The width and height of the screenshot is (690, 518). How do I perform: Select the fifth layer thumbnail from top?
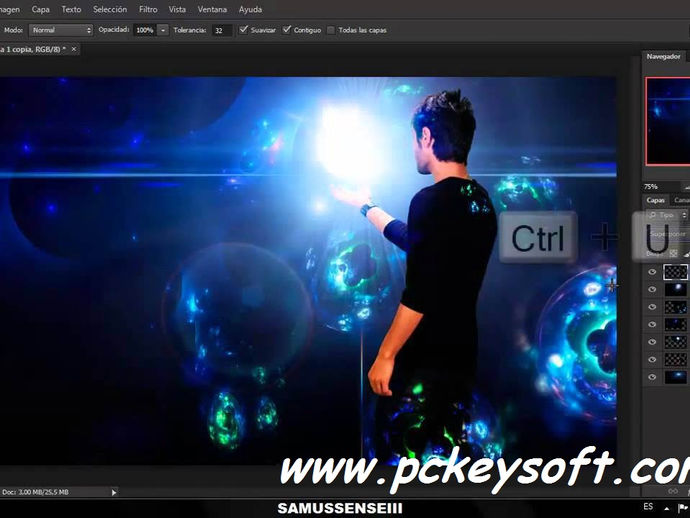(x=675, y=342)
